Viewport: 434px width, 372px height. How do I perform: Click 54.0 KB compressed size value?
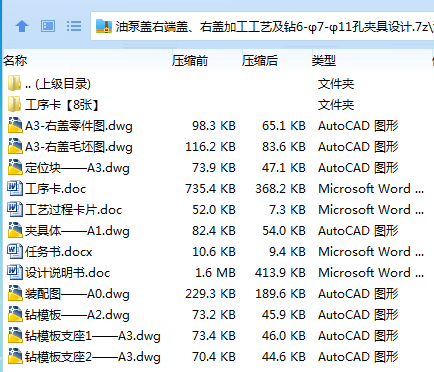[284, 231]
